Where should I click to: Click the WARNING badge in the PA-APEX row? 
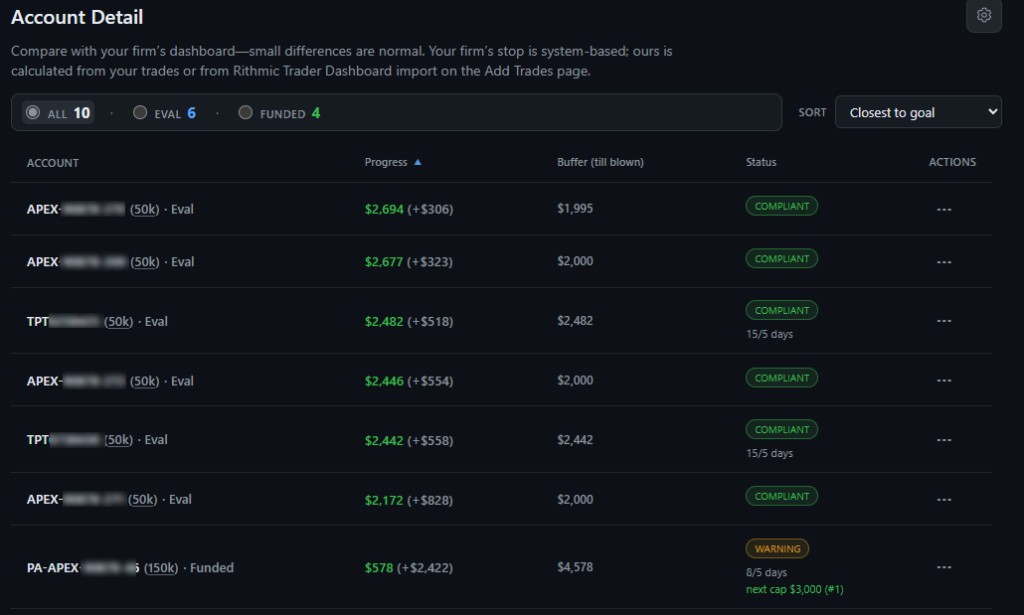click(777, 549)
